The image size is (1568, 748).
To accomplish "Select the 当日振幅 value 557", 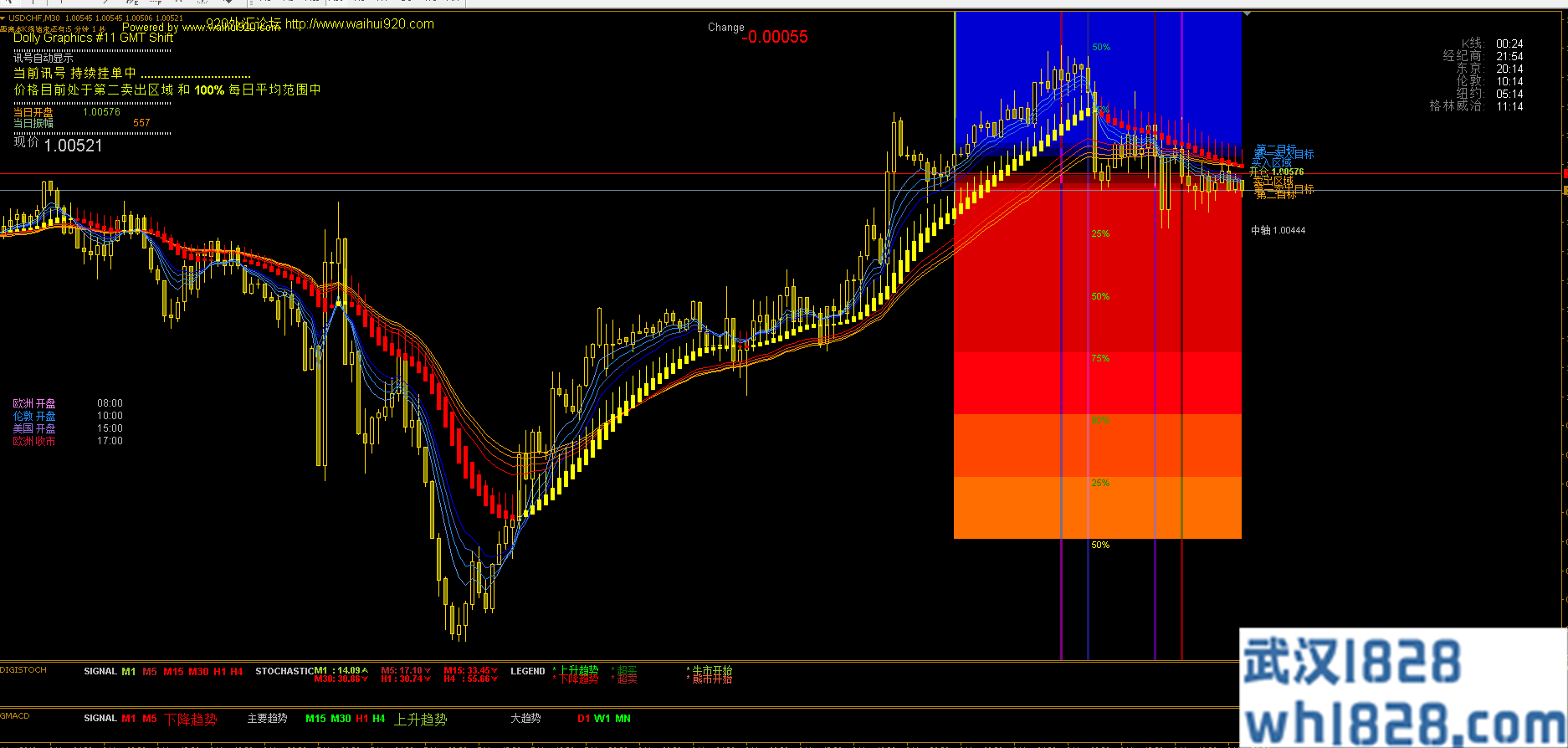I will click(x=141, y=123).
